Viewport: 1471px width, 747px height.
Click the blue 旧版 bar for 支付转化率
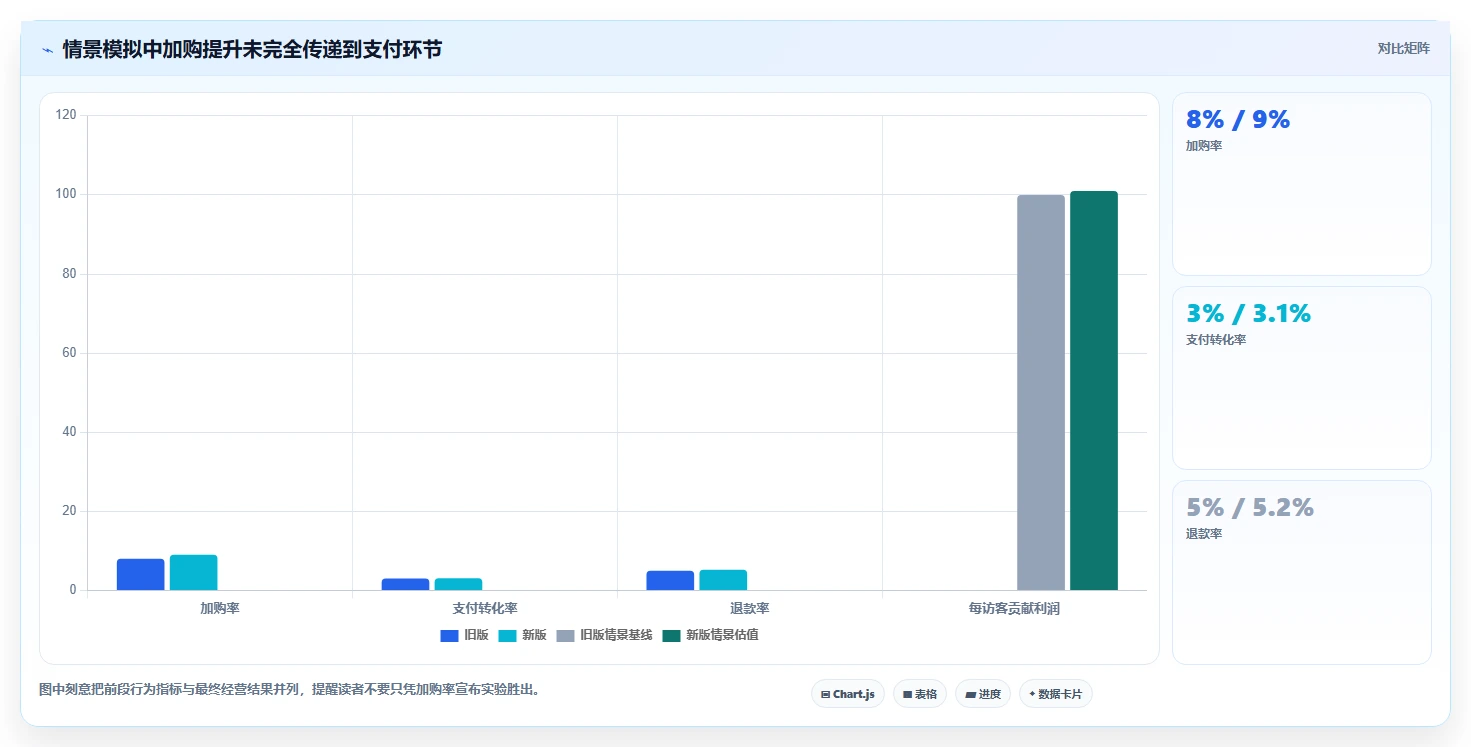click(406, 584)
